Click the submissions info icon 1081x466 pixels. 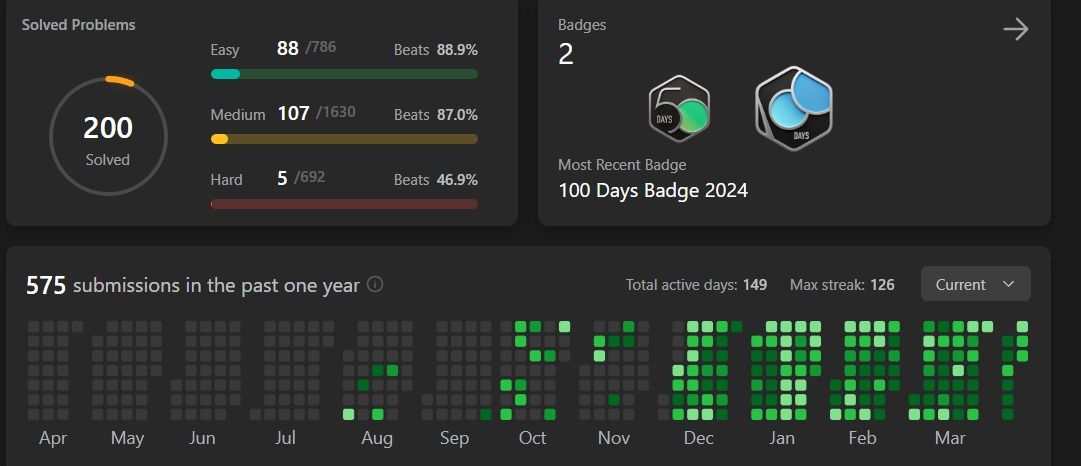coord(375,284)
